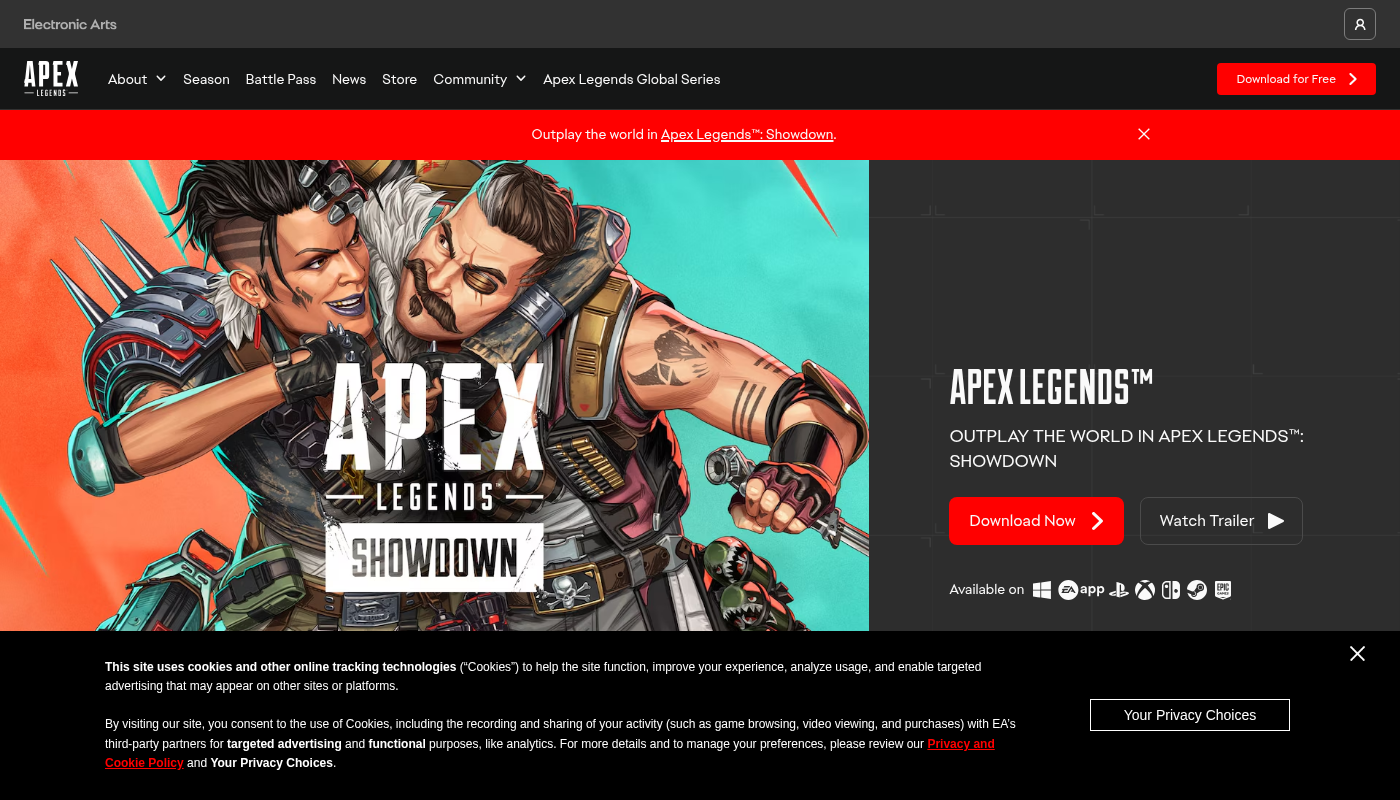
Task: Click the Apex Legends logo
Action: click(x=51, y=79)
